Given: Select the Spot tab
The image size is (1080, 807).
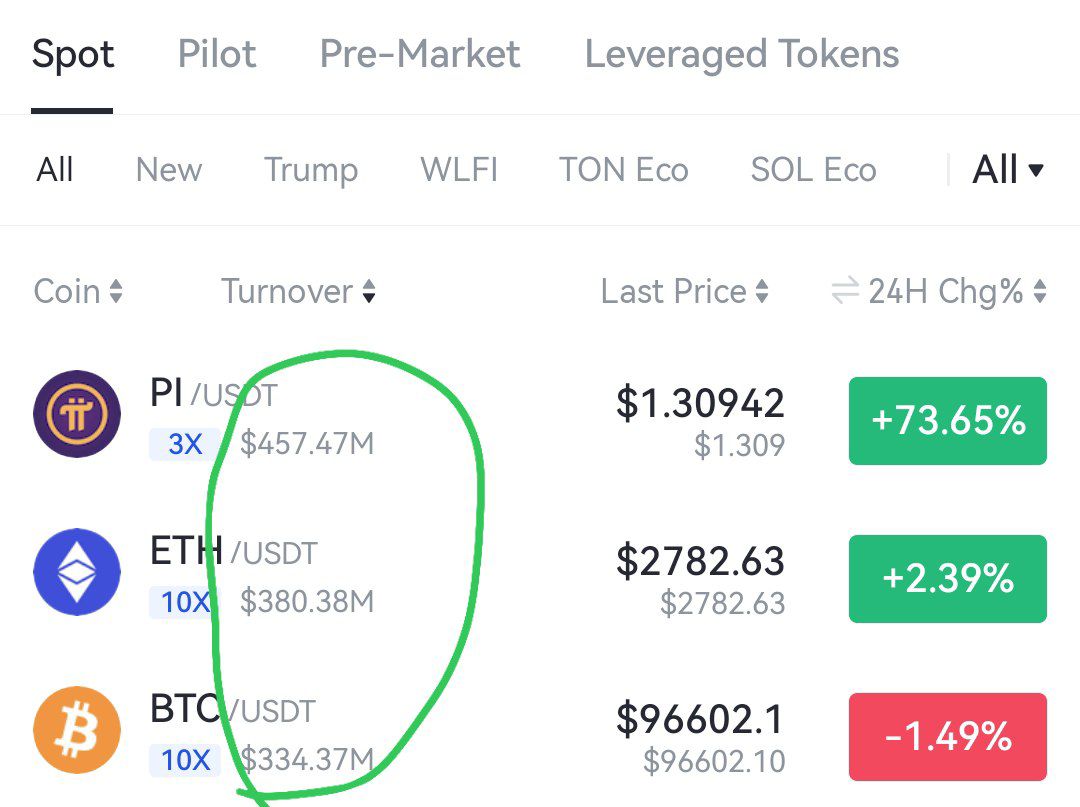Looking at the screenshot, I should pos(72,55).
